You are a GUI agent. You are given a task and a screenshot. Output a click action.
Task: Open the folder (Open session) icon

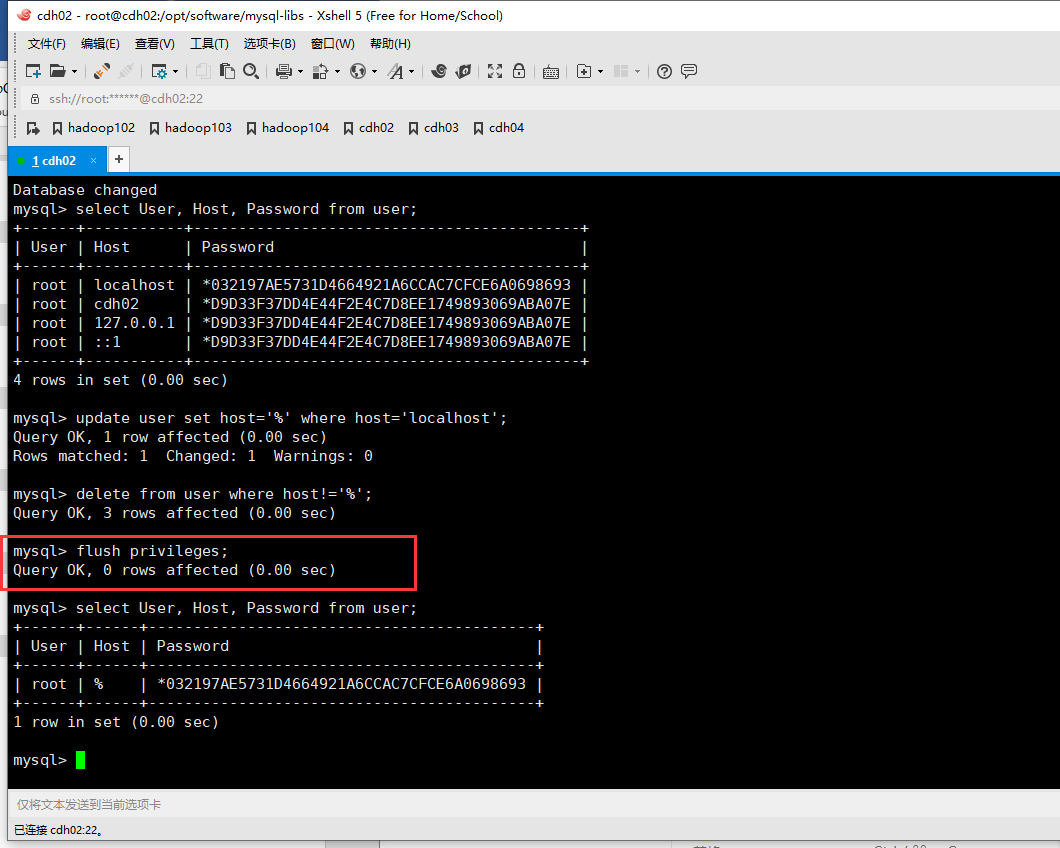(58, 71)
